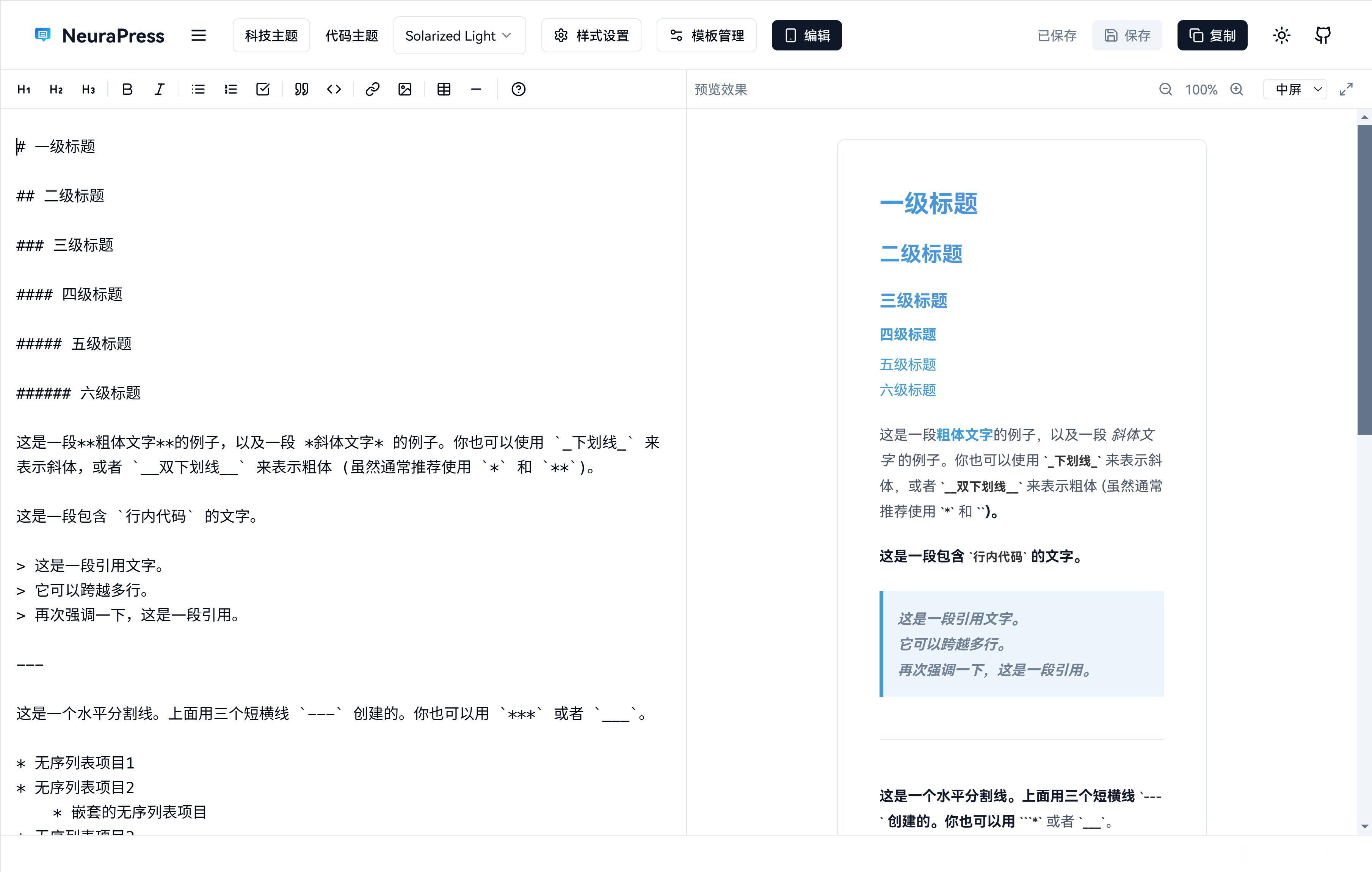Insert an image
Image resolution: width=1372 pixels, height=872 pixels.
click(x=405, y=90)
